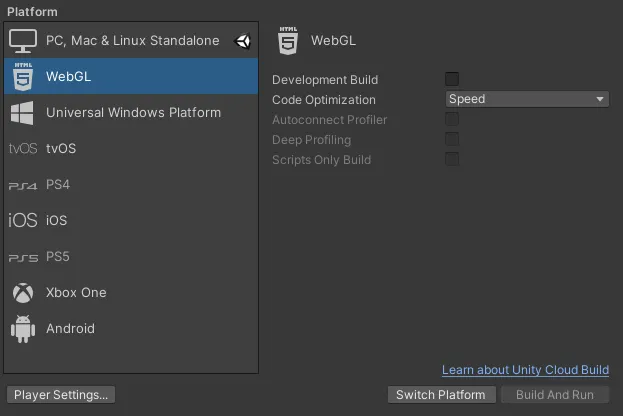The width and height of the screenshot is (623, 416).
Task: Toggle the Deep Profiling checkbox
Action: 452,140
